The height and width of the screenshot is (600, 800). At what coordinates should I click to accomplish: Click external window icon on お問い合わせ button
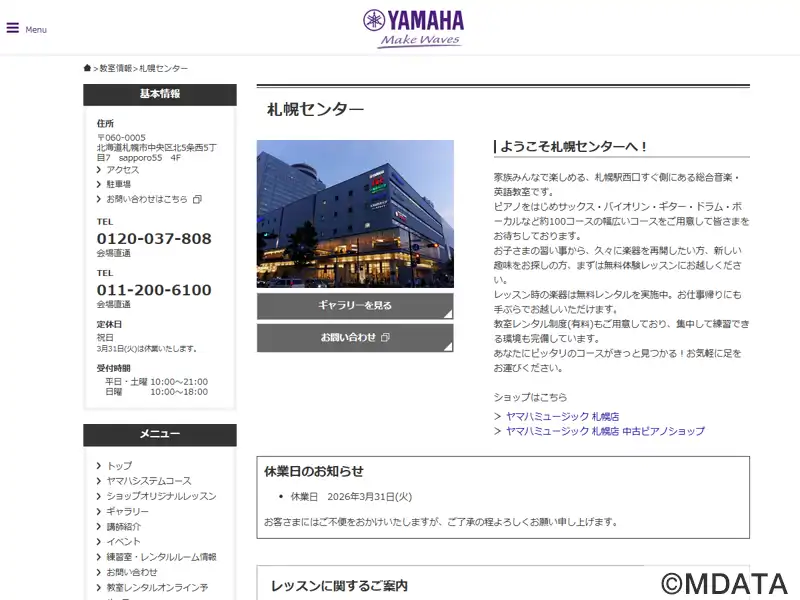point(385,337)
